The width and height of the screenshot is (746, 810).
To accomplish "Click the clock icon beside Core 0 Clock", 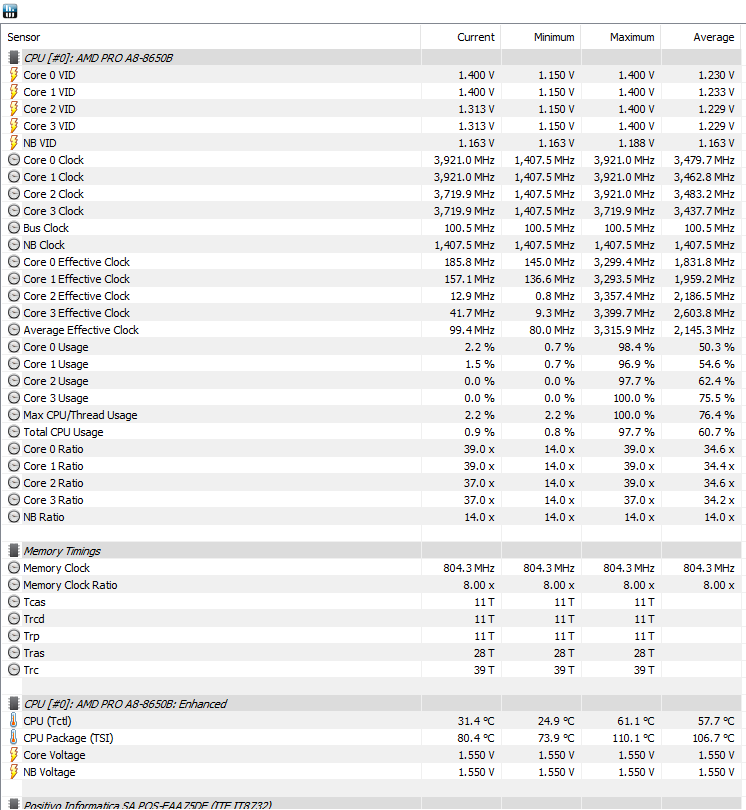I will pyautogui.click(x=14, y=160).
